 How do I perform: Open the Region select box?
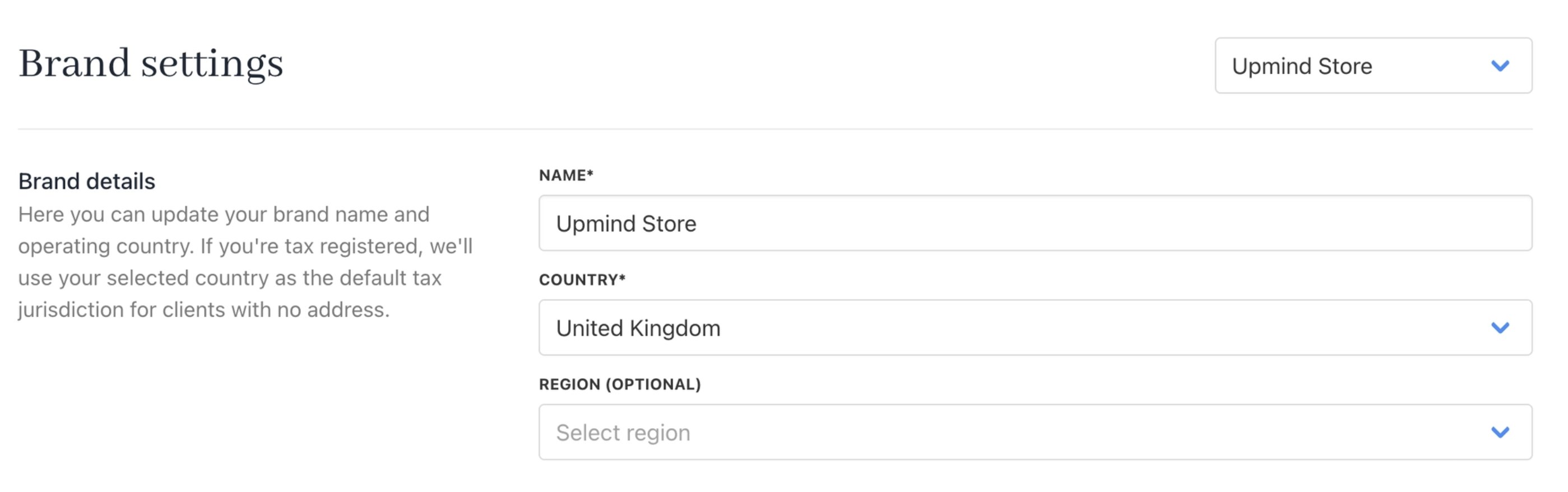pos(1035,433)
